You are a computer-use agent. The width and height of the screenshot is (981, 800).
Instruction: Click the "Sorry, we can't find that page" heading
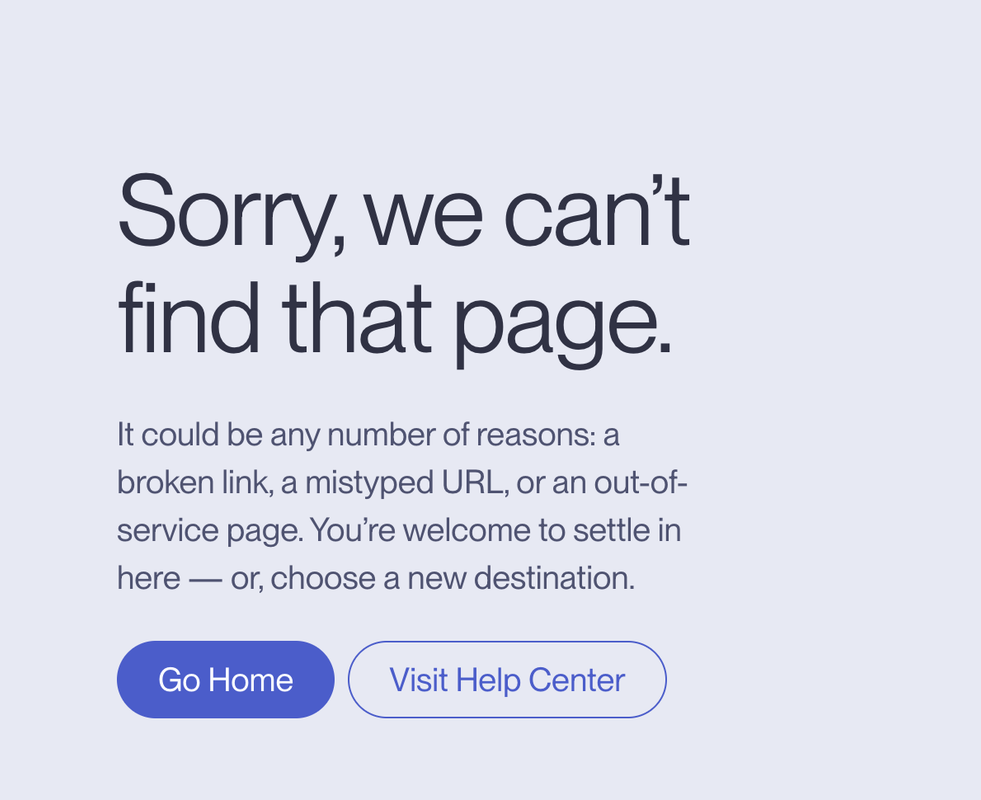click(404, 268)
